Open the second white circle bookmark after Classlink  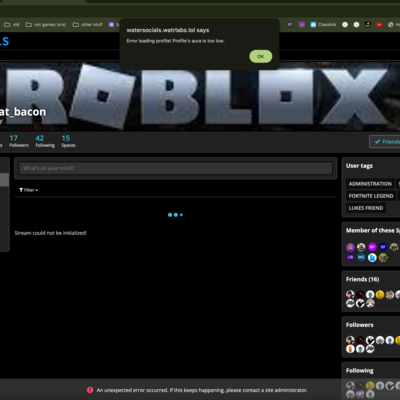(x=356, y=25)
